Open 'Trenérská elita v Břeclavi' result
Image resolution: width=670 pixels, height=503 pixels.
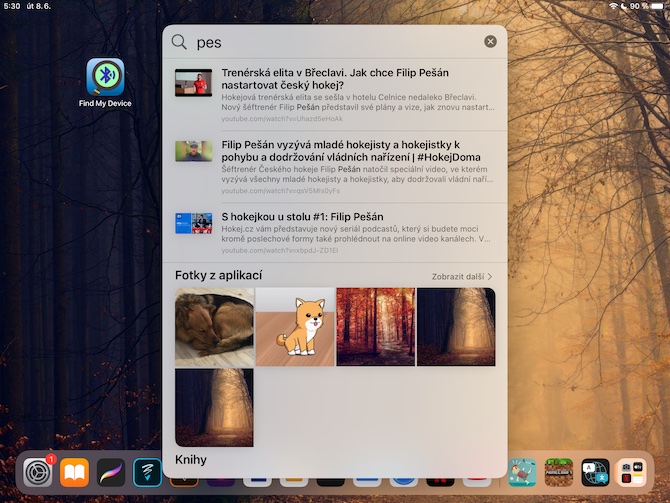335,95
